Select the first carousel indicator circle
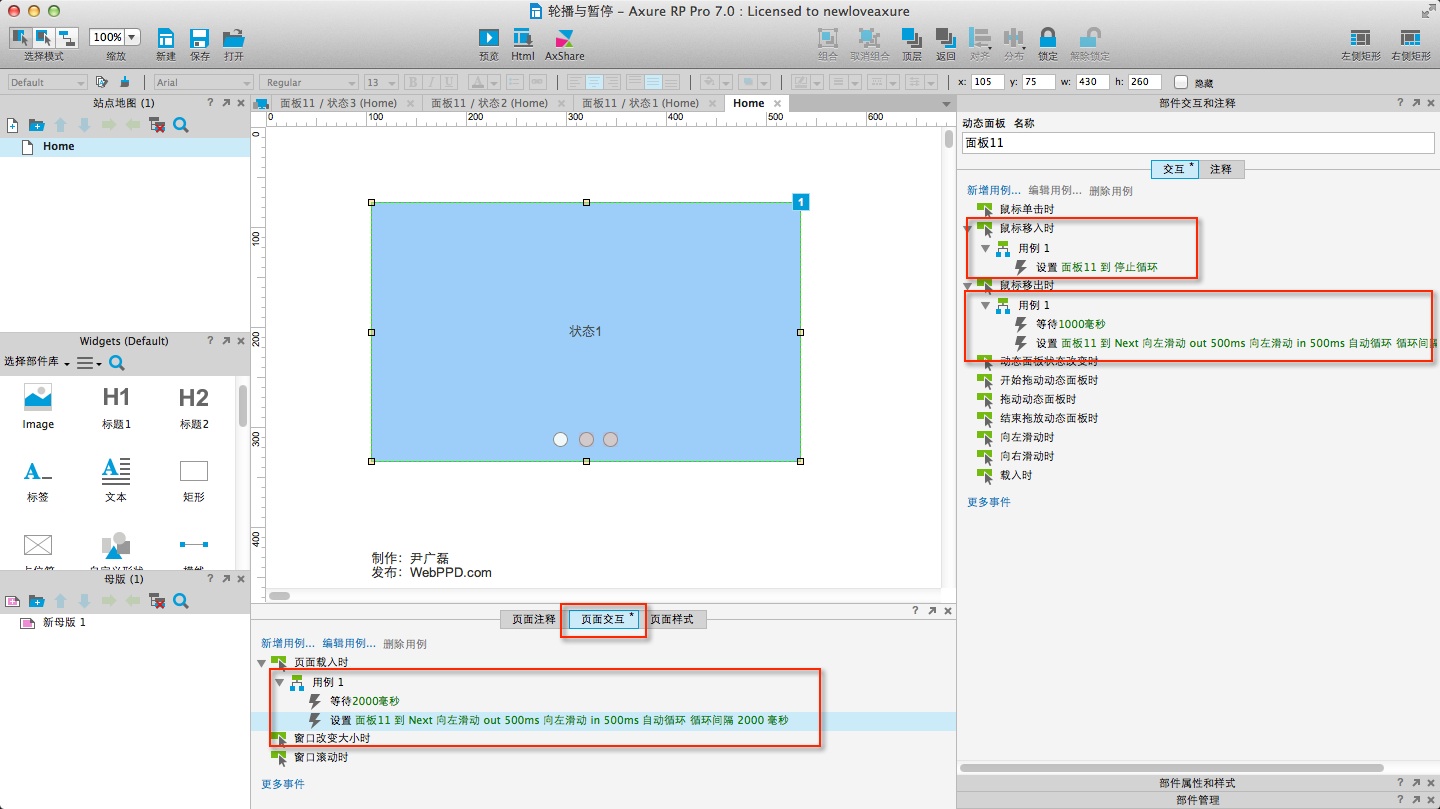This screenshot has height=809, width=1440. [x=560, y=439]
